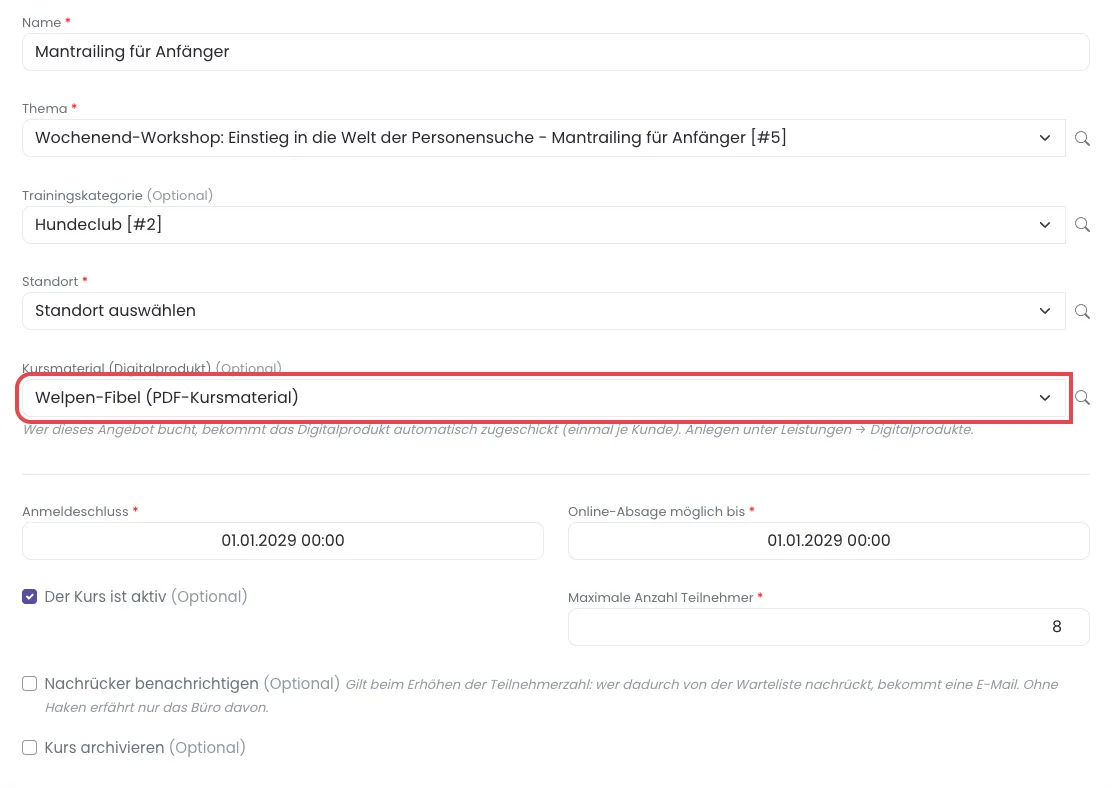Open the Welpen-Fibel Kursmaterial dropdown
The width and height of the screenshot is (1112, 788).
[x=543, y=397]
